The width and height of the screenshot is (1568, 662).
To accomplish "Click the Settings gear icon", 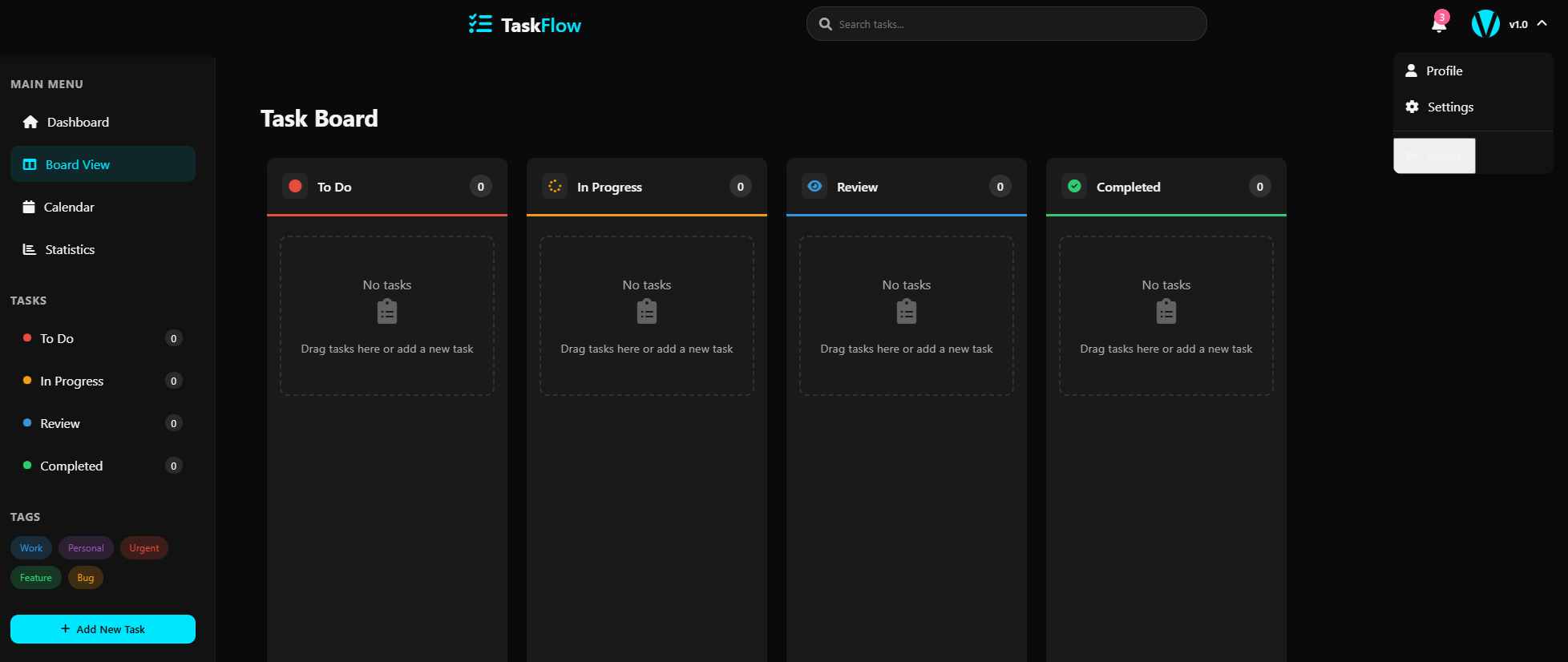I will (1412, 107).
